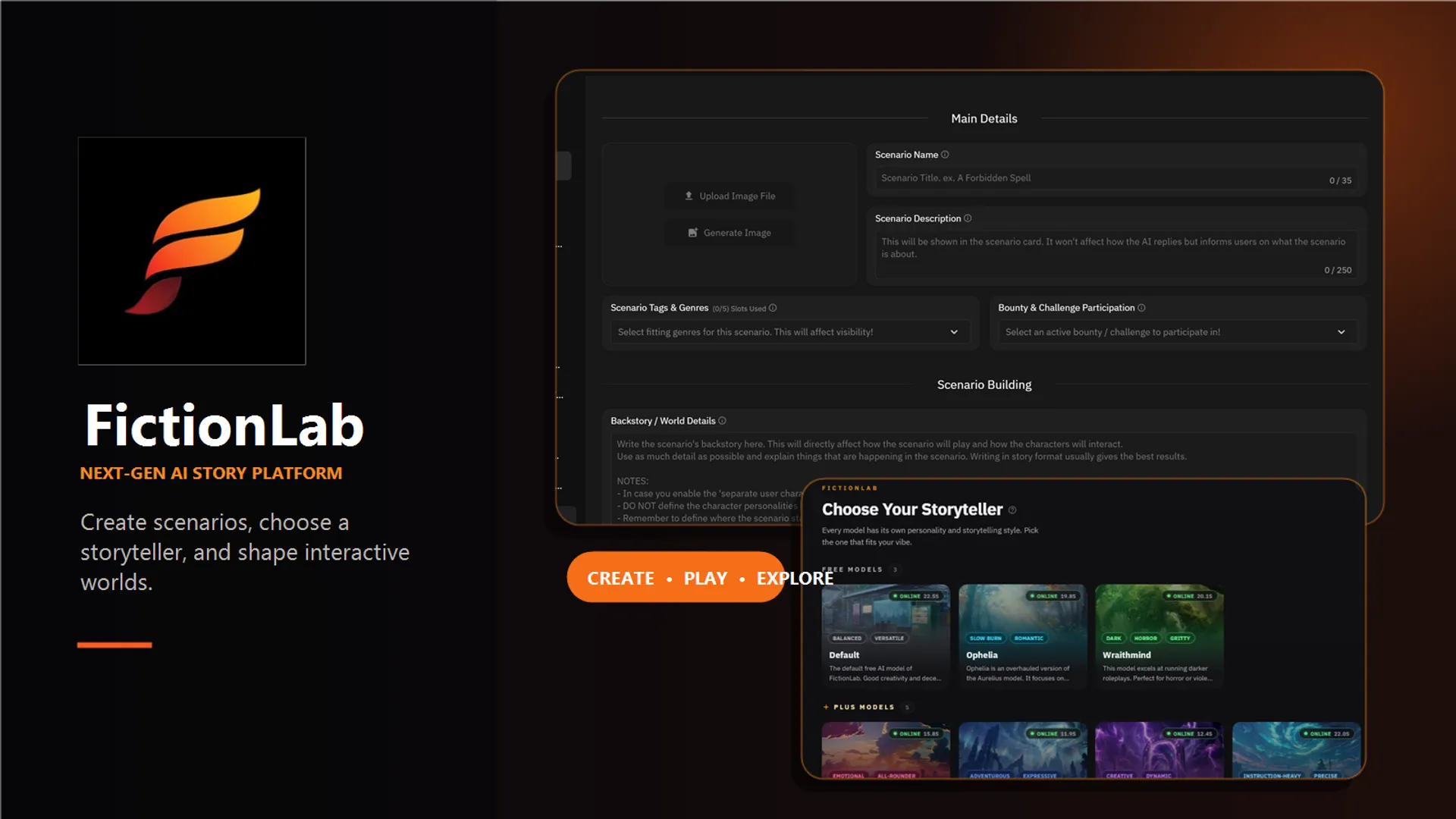Image resolution: width=1456 pixels, height=819 pixels.
Task: Select the Wraithmind storyteller model card
Action: 1159,636
